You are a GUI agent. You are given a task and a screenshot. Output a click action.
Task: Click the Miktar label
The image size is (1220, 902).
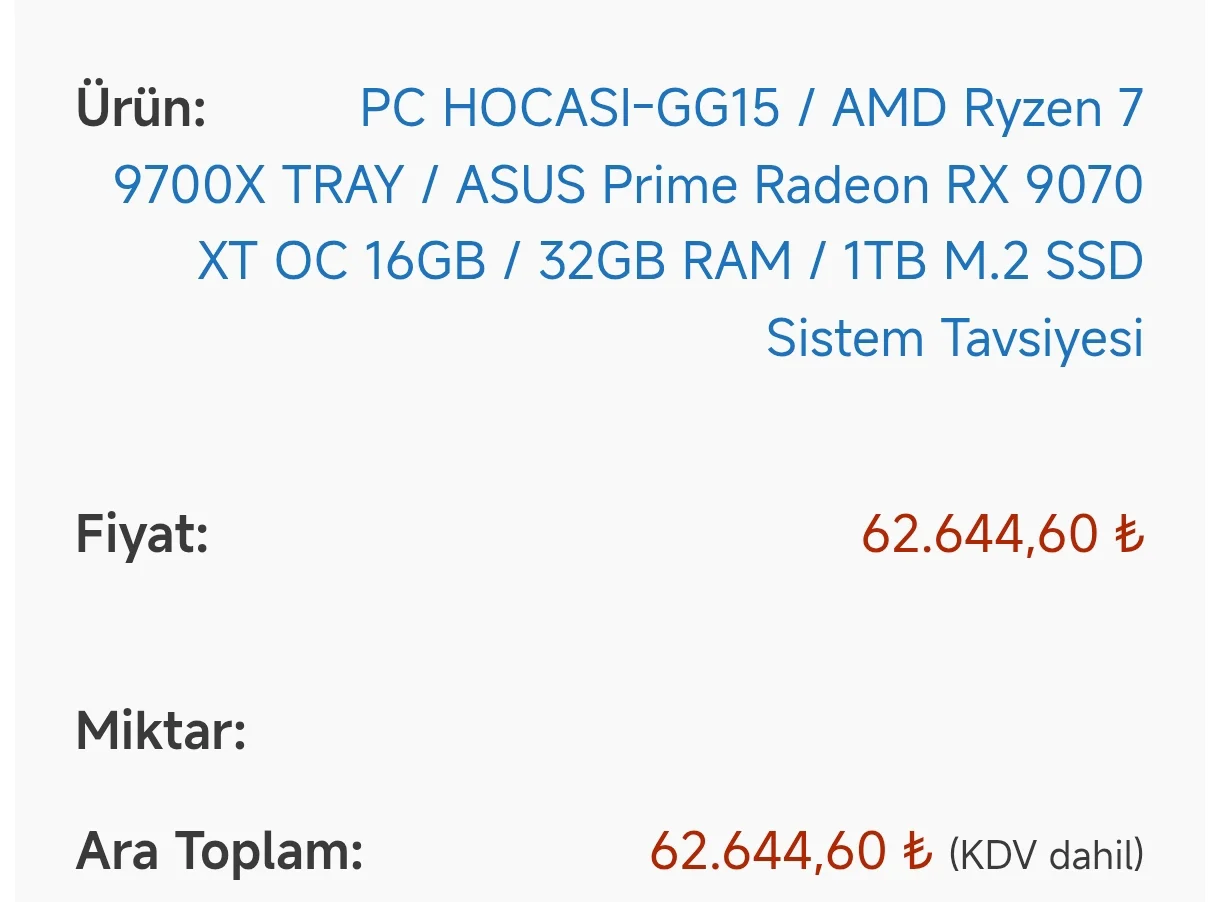(161, 732)
